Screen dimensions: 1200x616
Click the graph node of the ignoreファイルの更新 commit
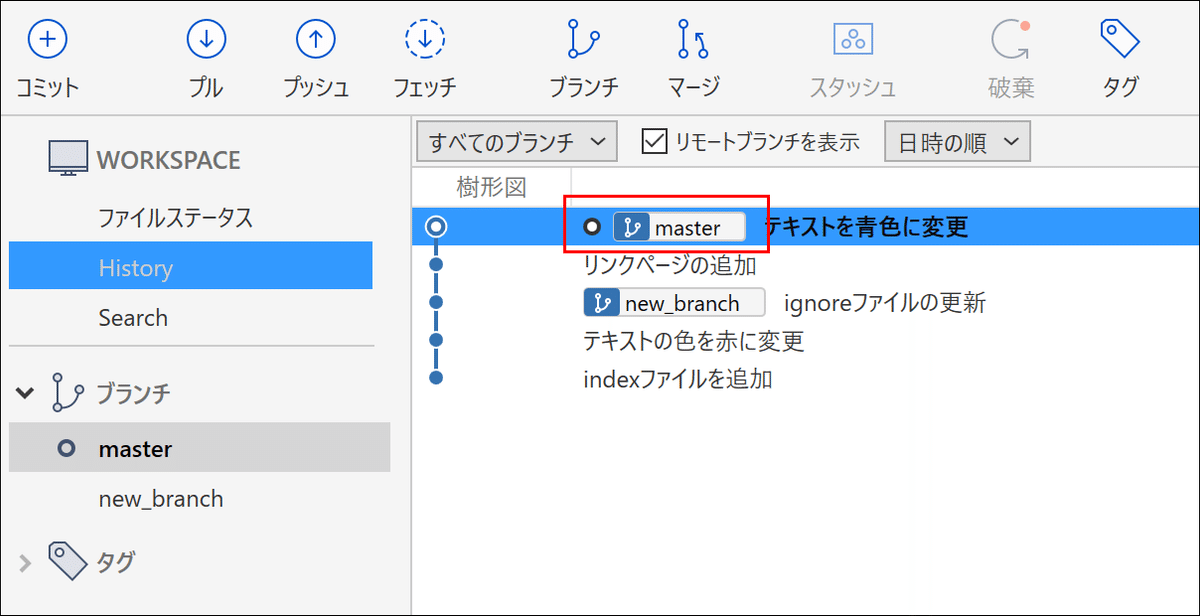[435, 302]
